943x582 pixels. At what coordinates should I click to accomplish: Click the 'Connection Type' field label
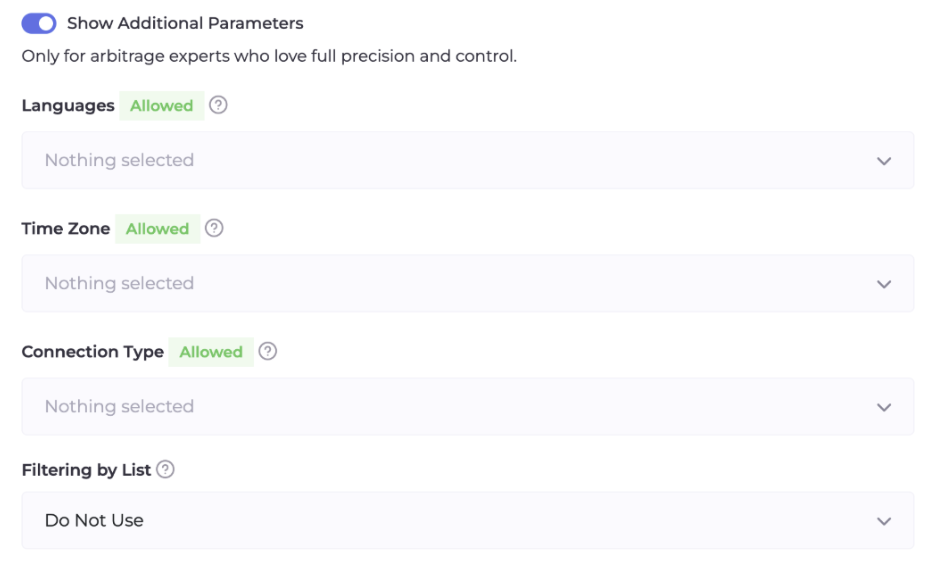coord(93,352)
